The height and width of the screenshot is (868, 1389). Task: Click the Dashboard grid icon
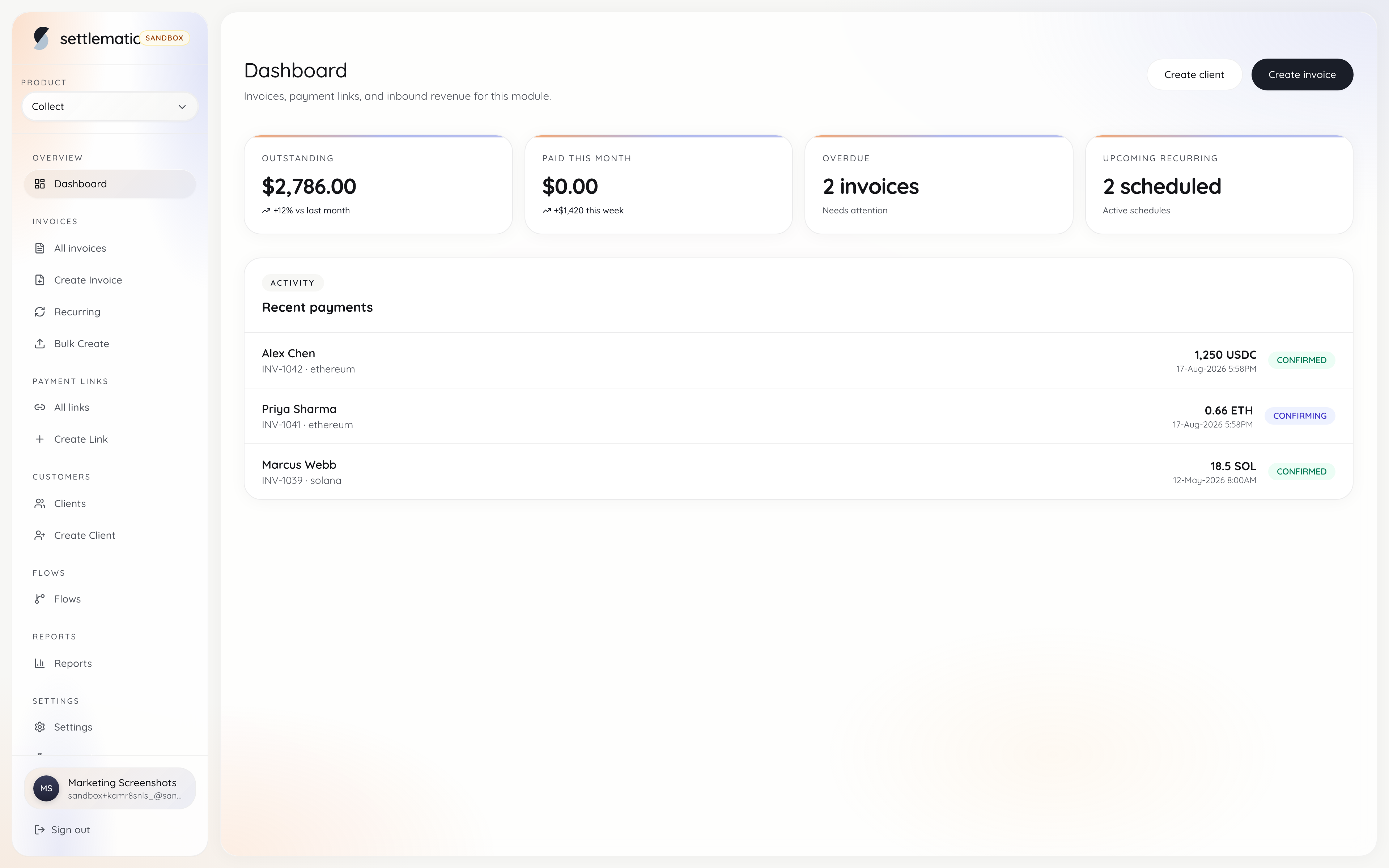39,184
